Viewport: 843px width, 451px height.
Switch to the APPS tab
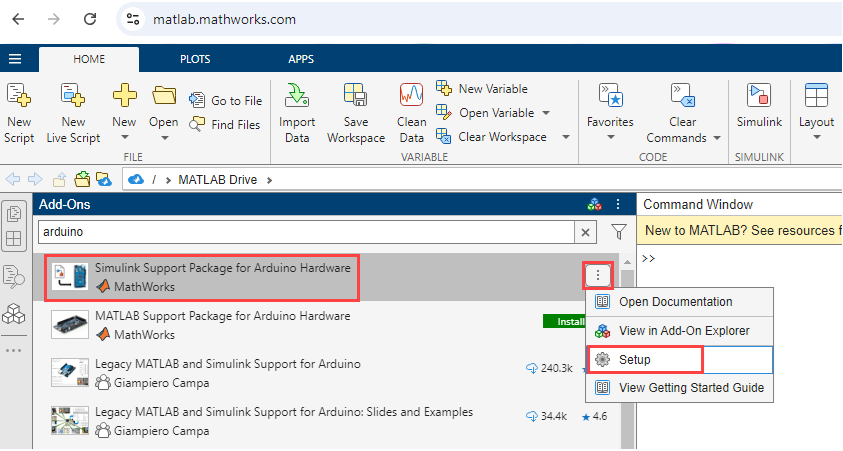[303, 59]
